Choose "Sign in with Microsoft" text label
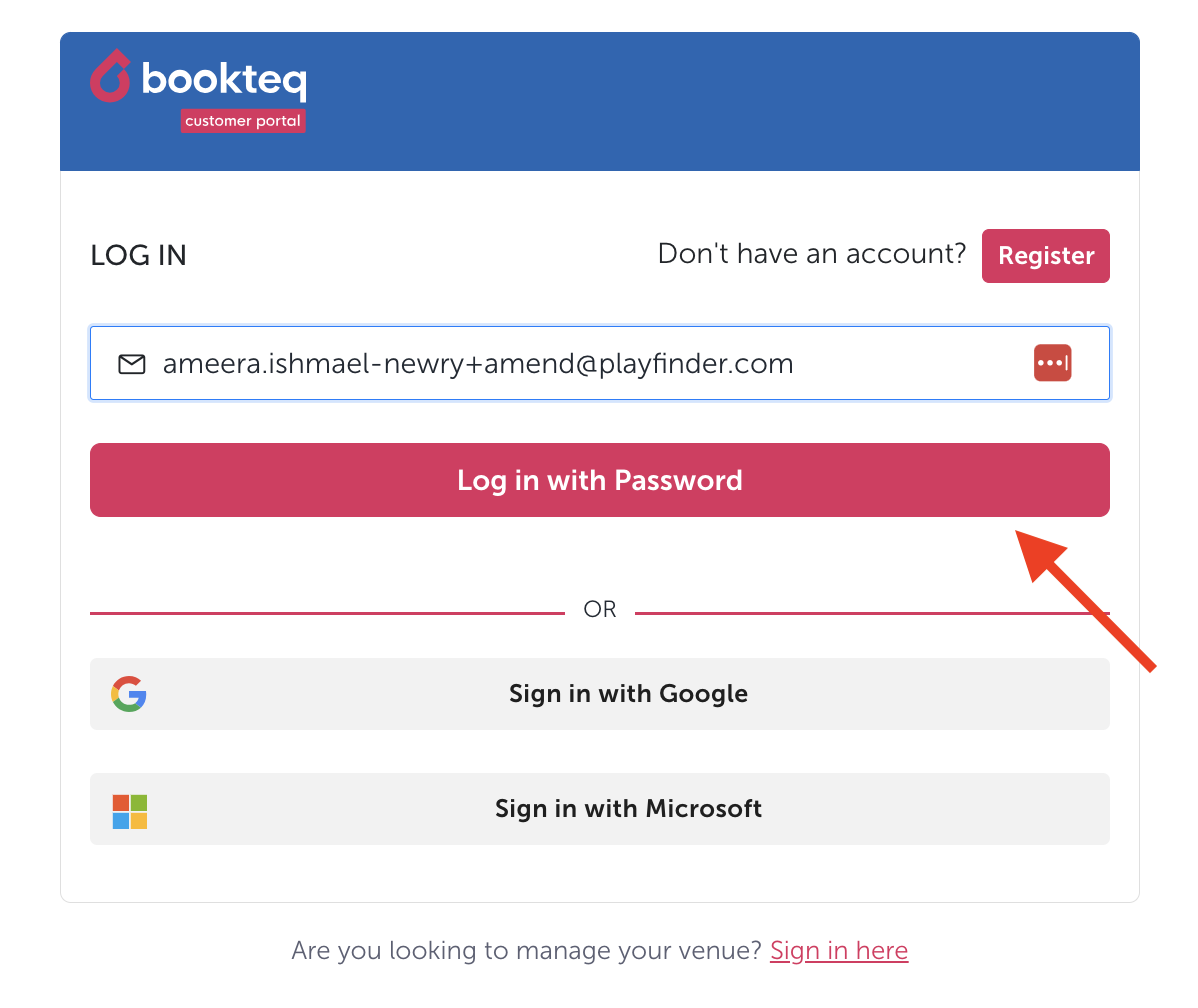The image size is (1198, 1008). click(x=628, y=808)
